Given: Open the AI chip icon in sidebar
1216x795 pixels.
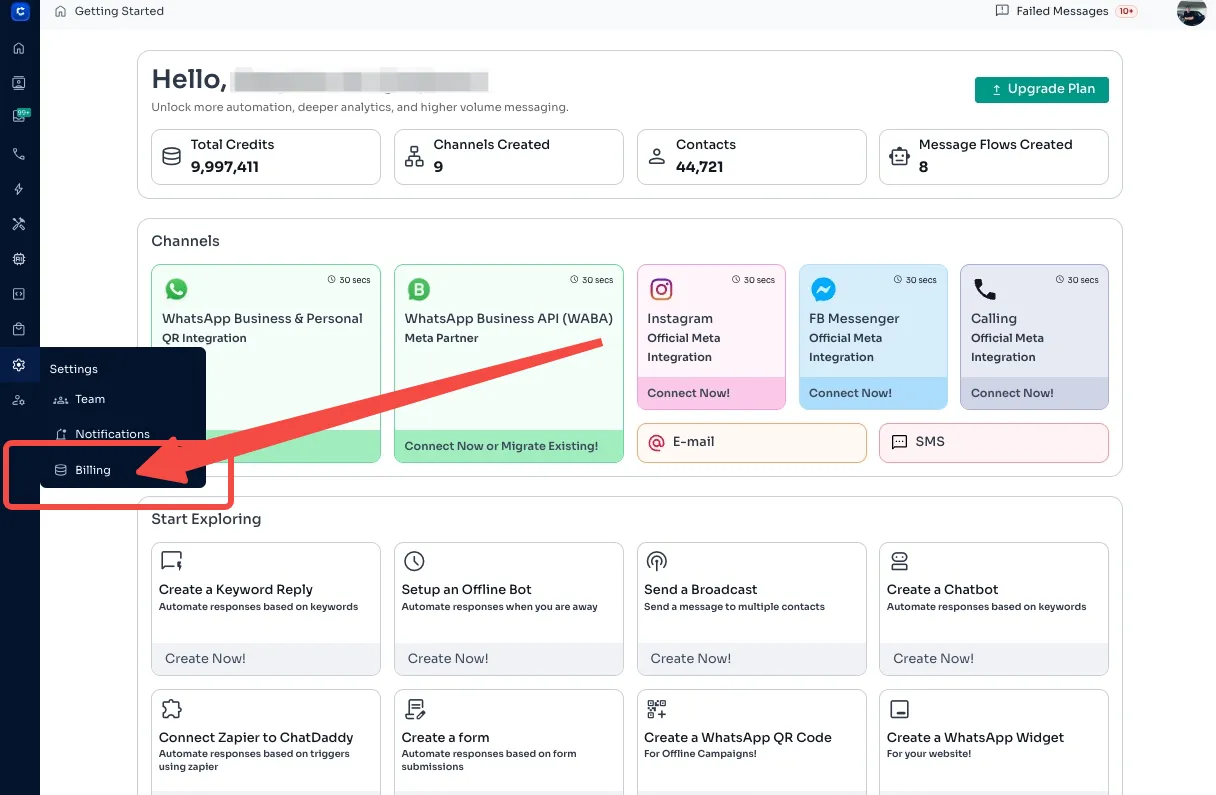Looking at the screenshot, I should (x=19, y=259).
